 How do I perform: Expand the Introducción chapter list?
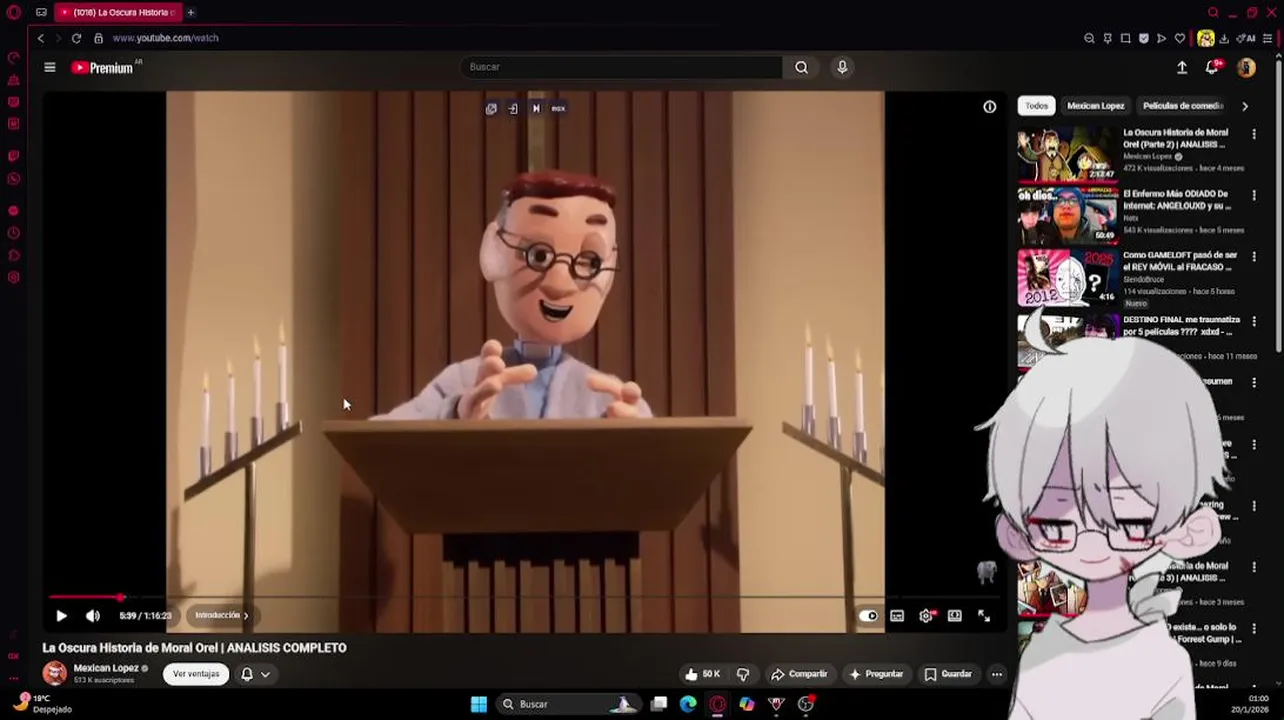[x=221, y=616]
